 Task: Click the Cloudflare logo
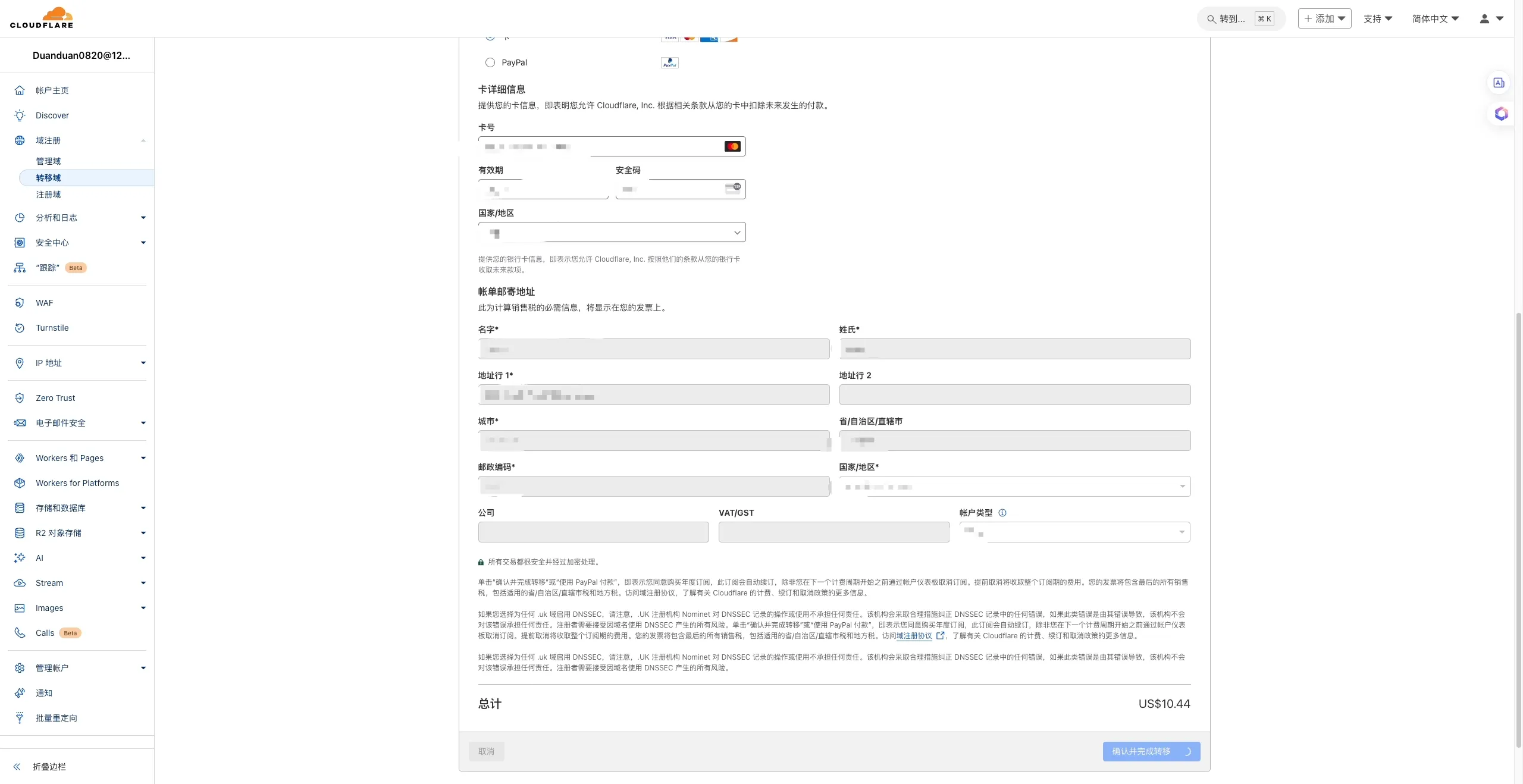tap(42, 18)
